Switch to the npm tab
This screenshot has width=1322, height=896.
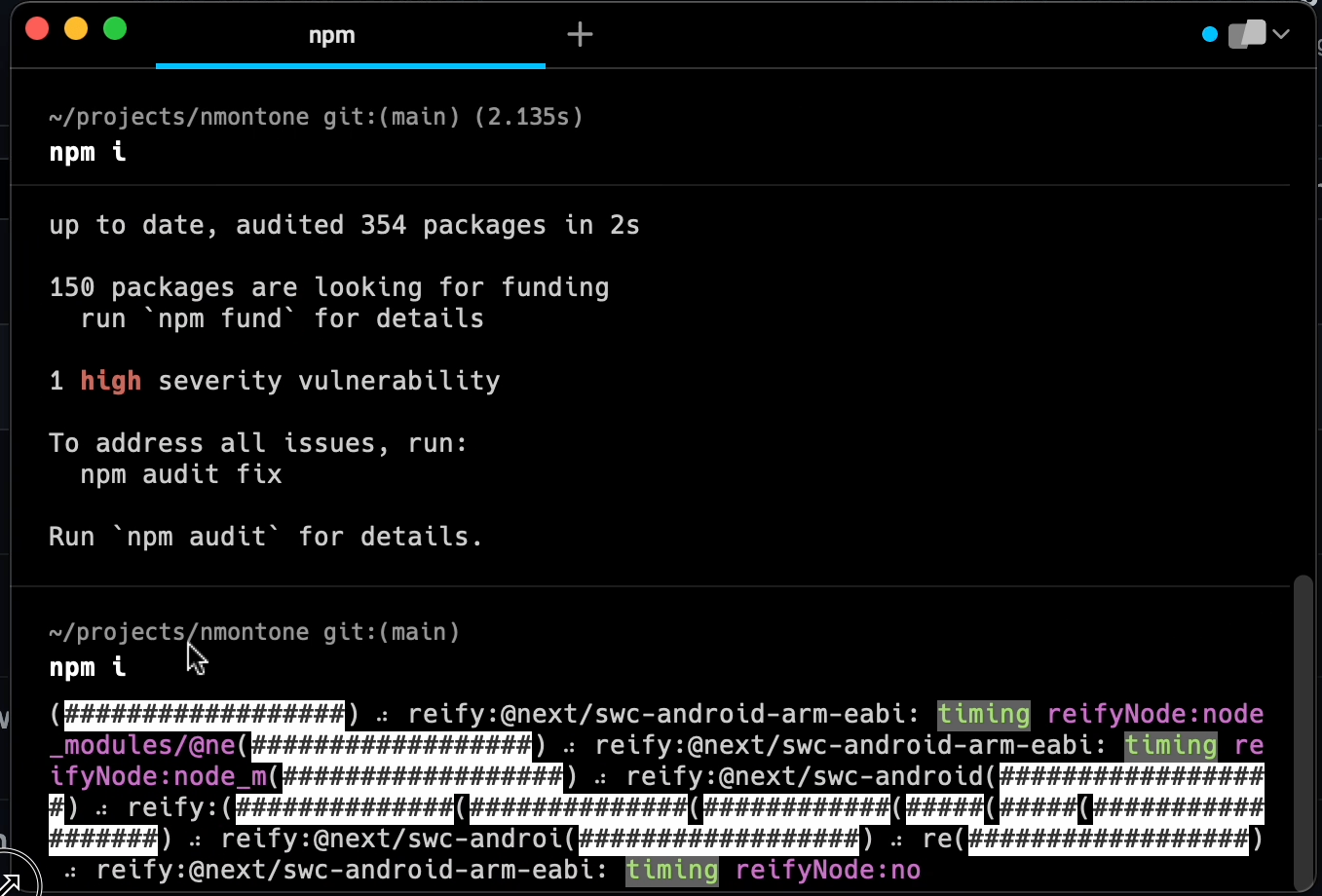pyautogui.click(x=331, y=35)
